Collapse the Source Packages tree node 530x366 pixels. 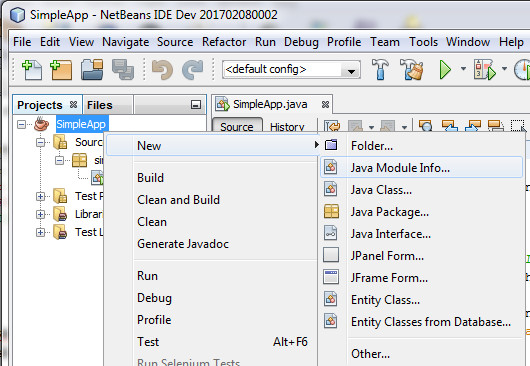pos(41,143)
